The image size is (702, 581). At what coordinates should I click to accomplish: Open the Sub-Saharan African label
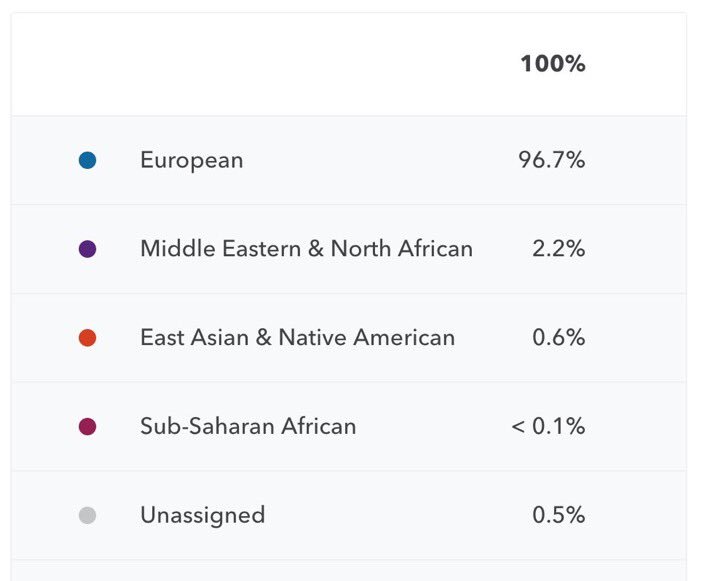(x=248, y=427)
